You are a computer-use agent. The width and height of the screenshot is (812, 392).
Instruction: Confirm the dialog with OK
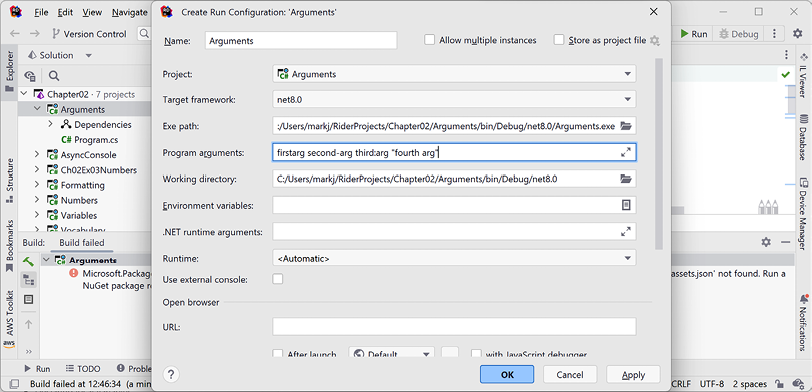[x=507, y=374]
